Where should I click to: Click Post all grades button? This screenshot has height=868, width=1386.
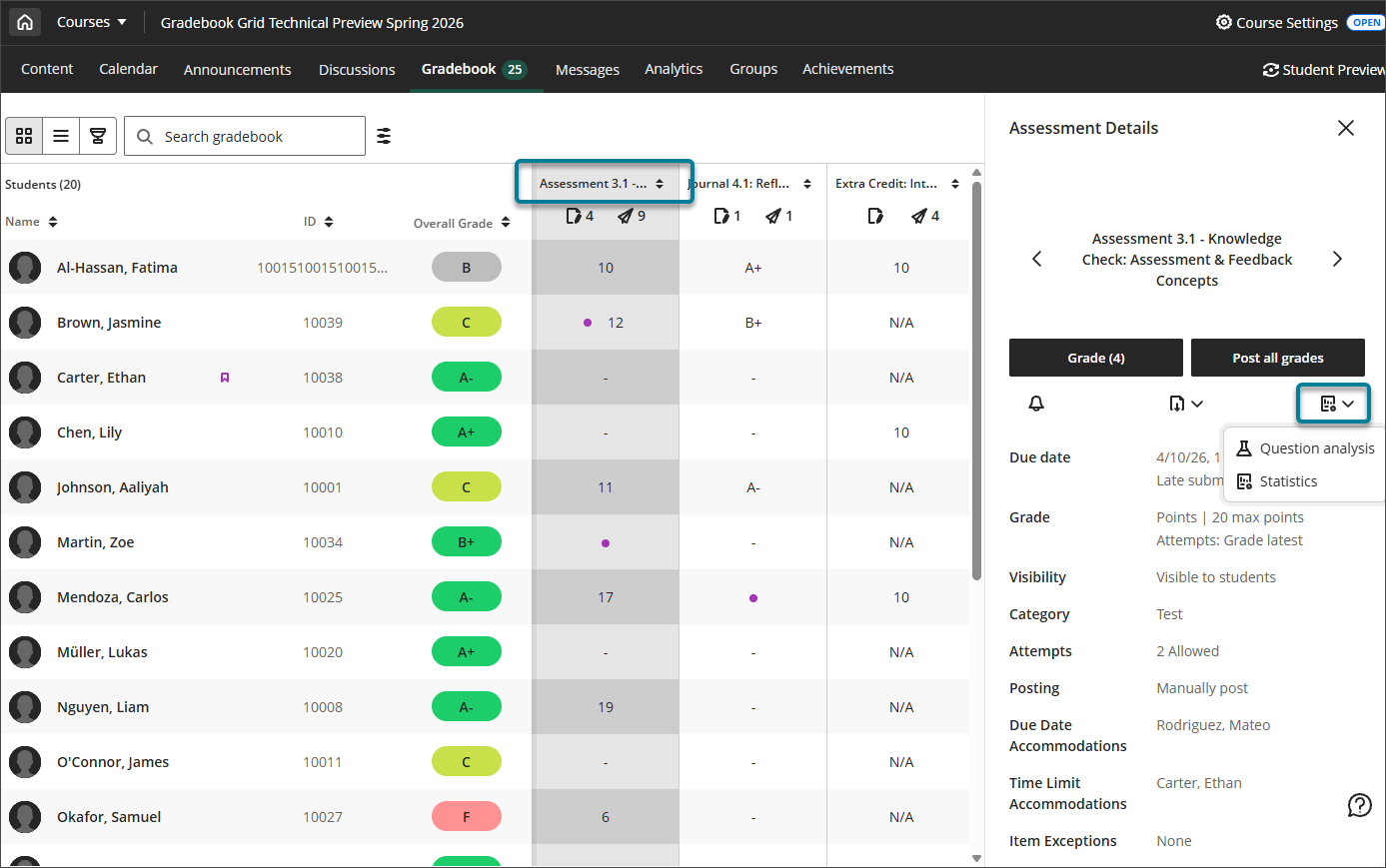click(x=1278, y=358)
